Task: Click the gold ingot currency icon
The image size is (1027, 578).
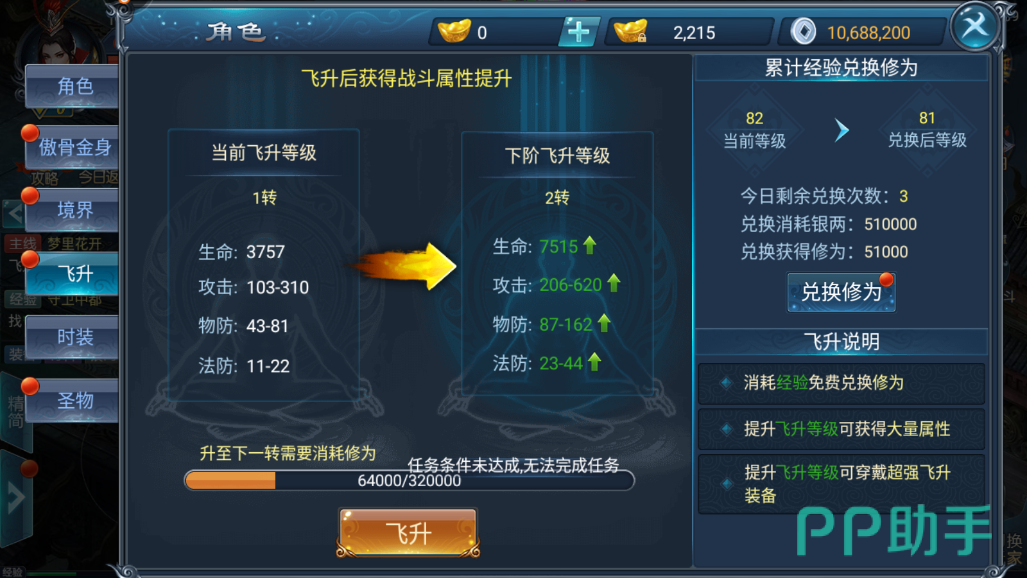Action: tap(454, 31)
